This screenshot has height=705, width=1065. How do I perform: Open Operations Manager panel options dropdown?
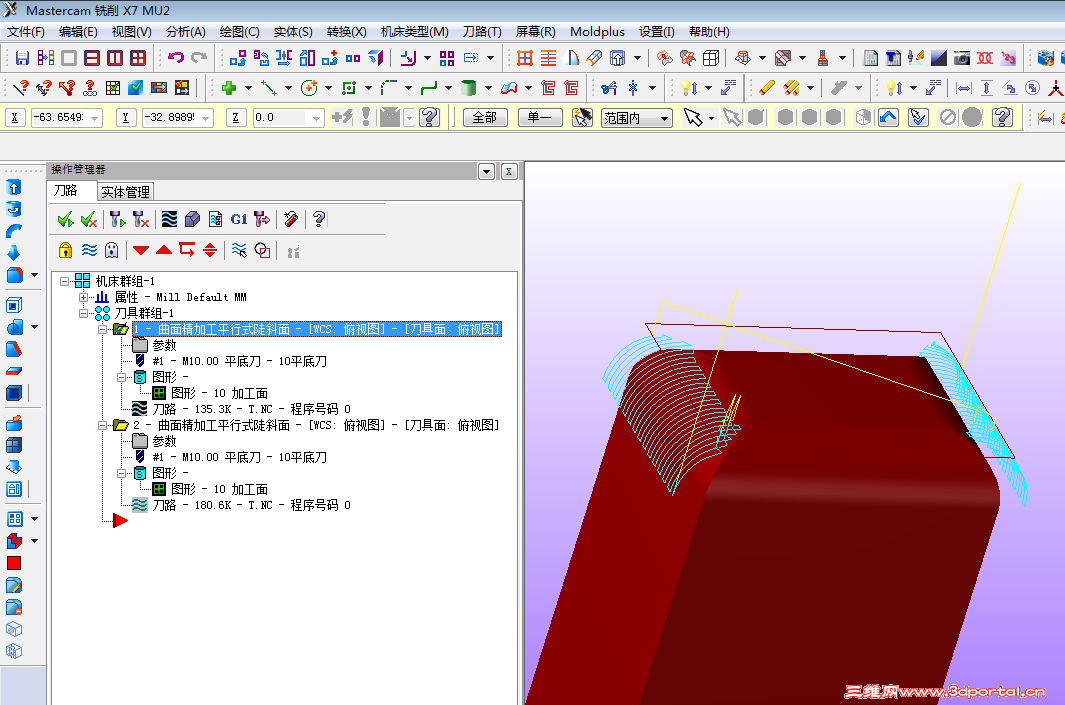(x=486, y=171)
